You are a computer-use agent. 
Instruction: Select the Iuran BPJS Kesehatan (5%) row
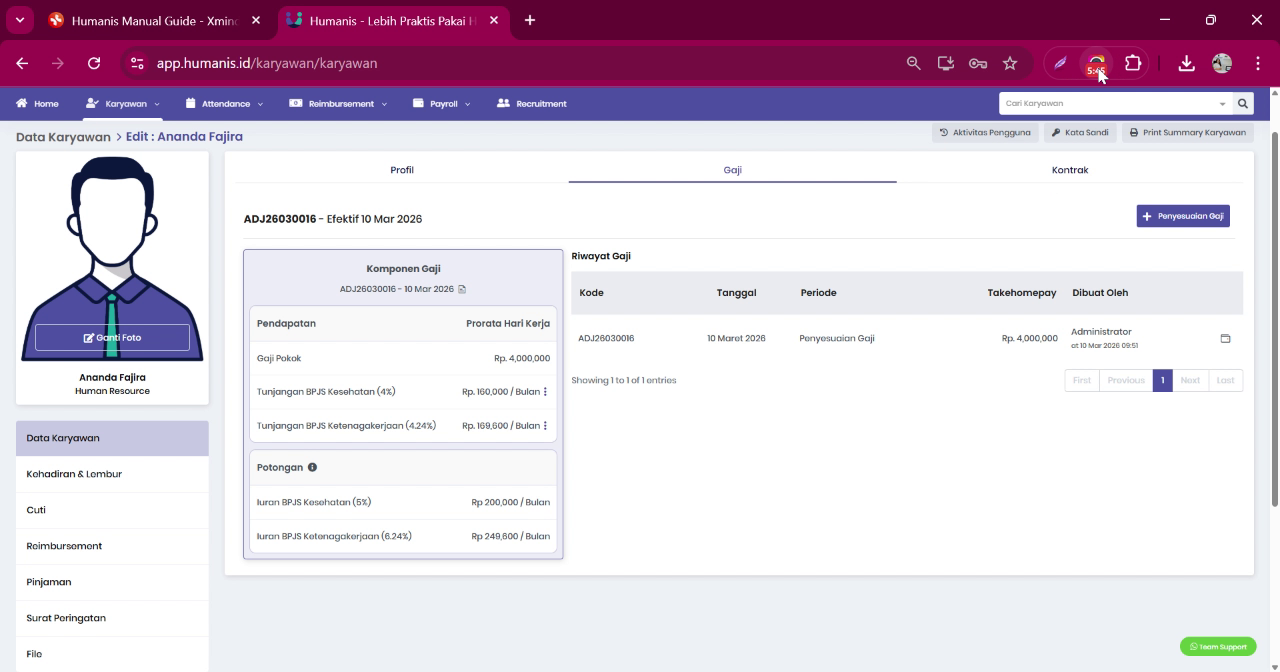[403, 502]
